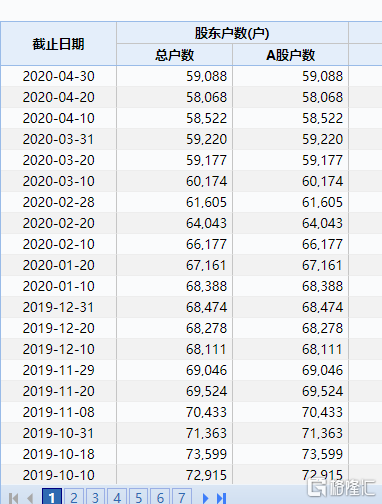Select the date cell 2020-03-31
The height and width of the screenshot is (504, 382).
tap(59, 139)
